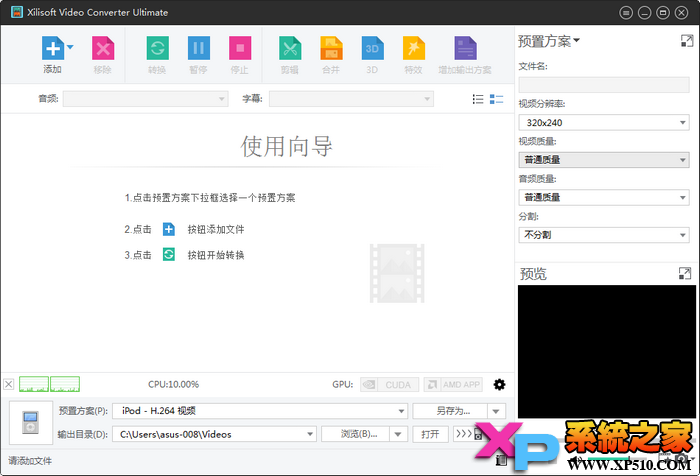This screenshot has height=476, width=700.
Task: Click the Xilisoft app icon in title bar
Action: point(17,12)
